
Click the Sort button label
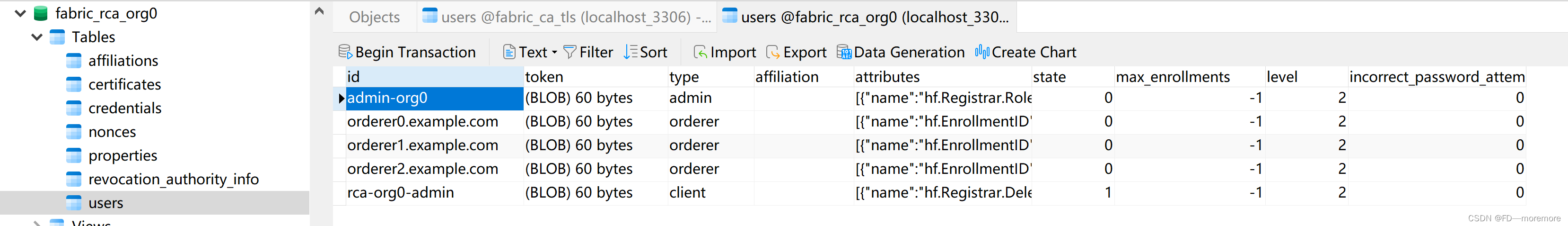pyautogui.click(x=653, y=53)
